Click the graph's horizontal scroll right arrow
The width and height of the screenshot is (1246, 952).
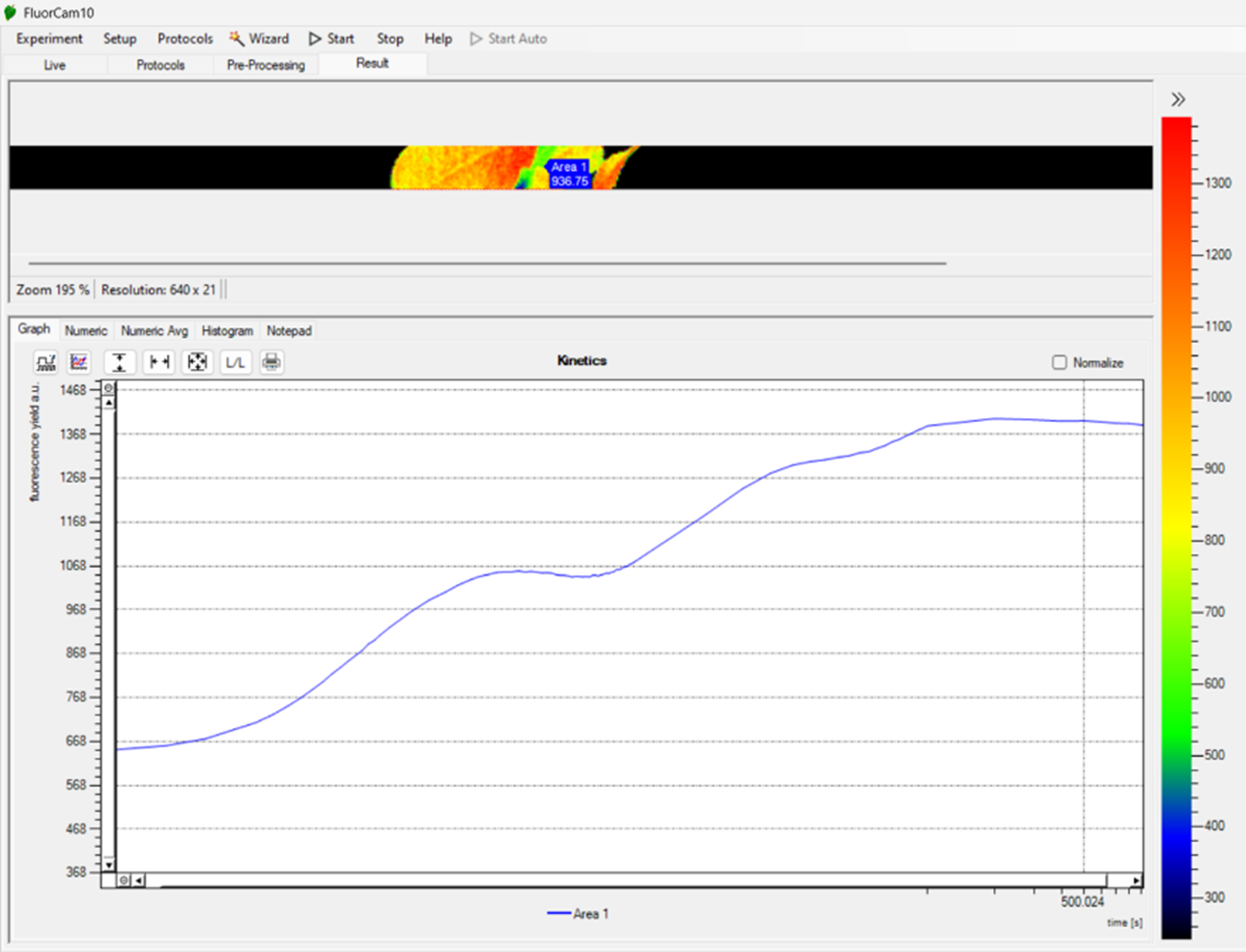1136,881
